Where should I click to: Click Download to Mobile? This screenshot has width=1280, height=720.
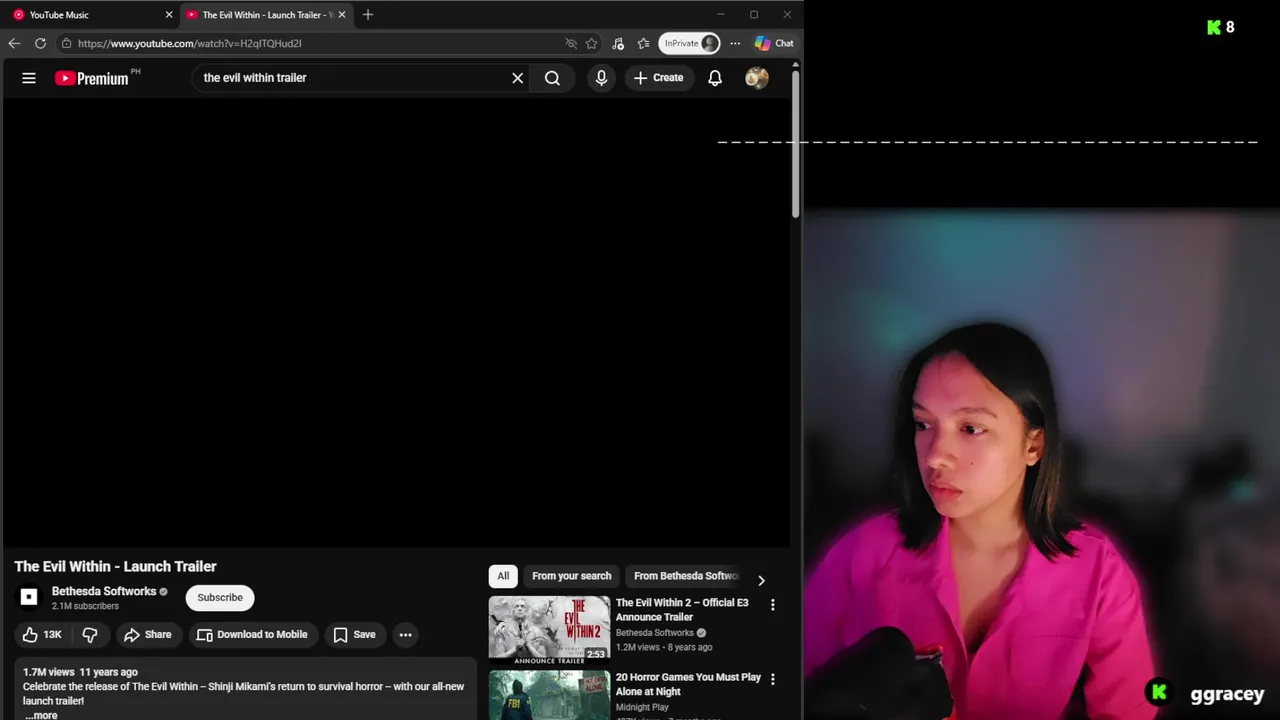[252, 635]
